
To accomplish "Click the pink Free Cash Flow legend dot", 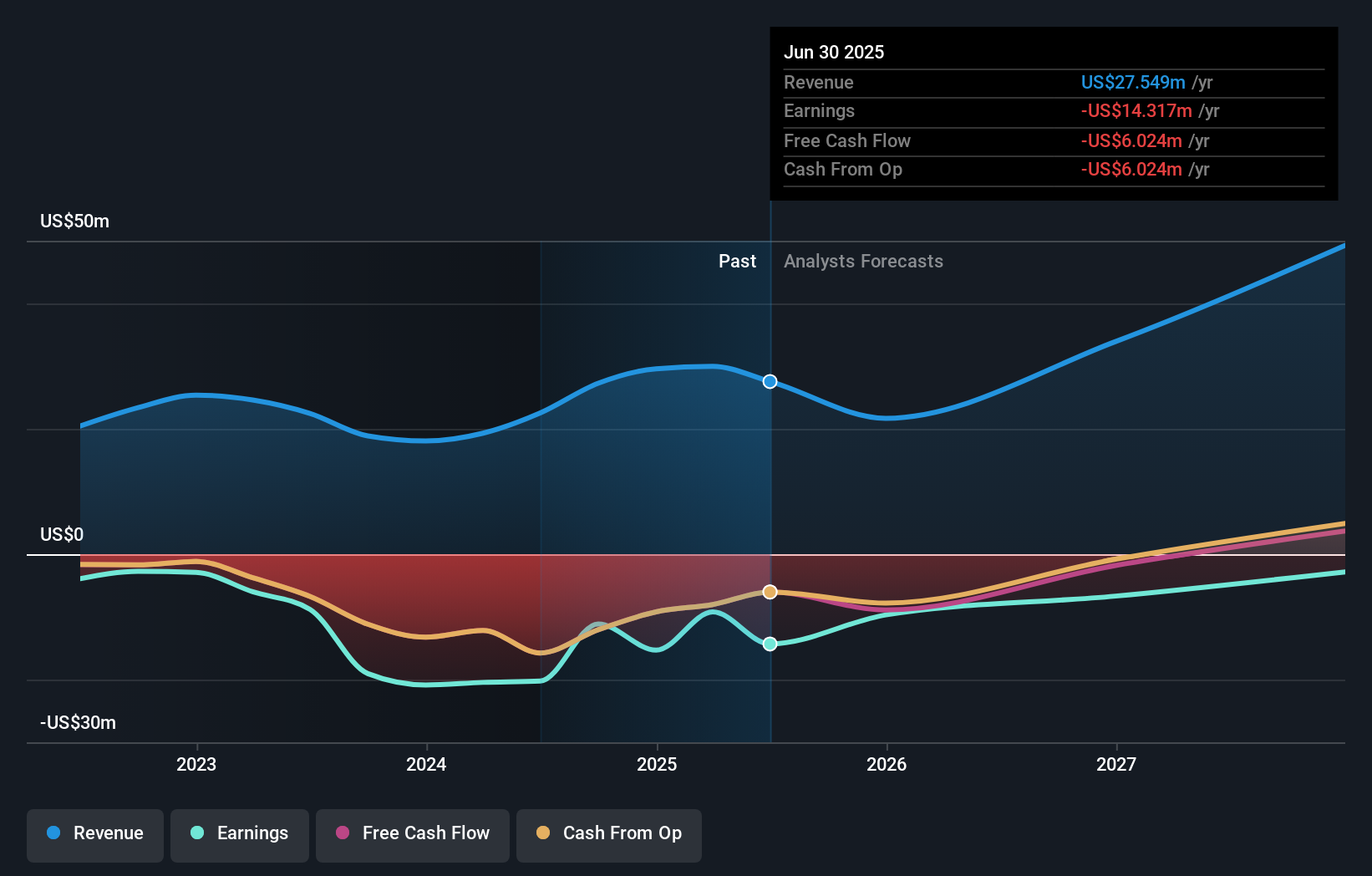I will [343, 833].
